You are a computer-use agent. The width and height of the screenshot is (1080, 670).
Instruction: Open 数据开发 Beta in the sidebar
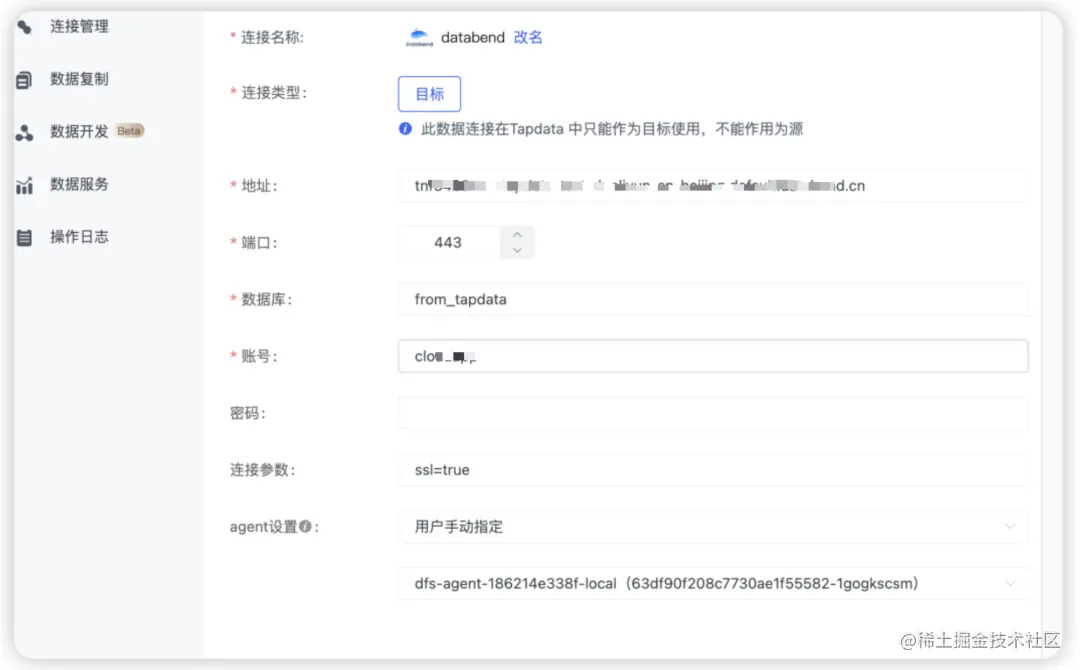[96, 131]
